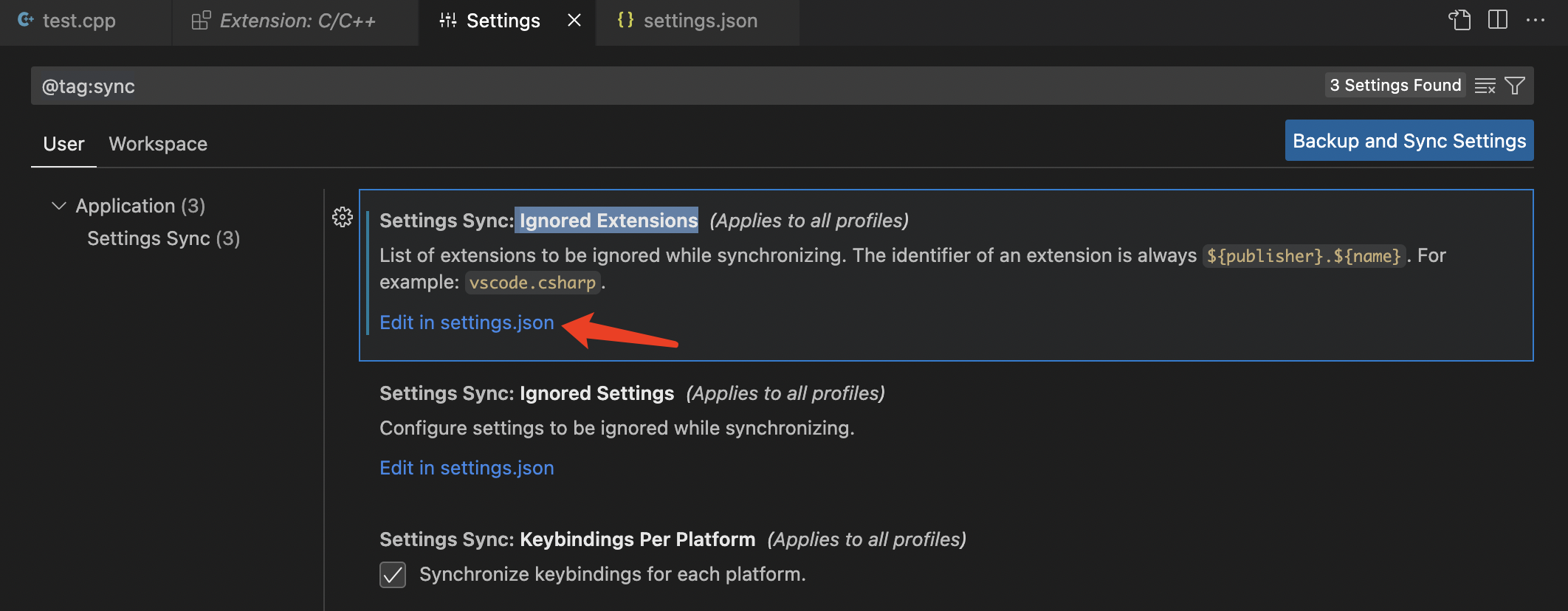
Task: Open the settings.json editor tab
Action: pos(699,21)
